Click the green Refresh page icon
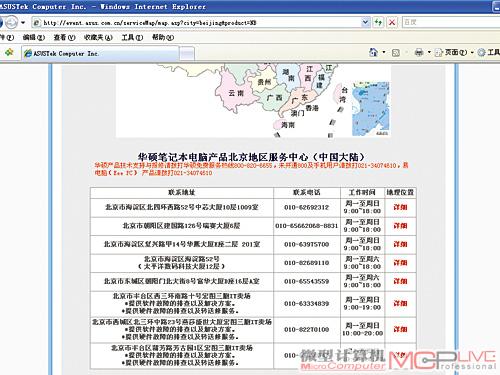500x375 pixels. pyautogui.click(x=378, y=22)
